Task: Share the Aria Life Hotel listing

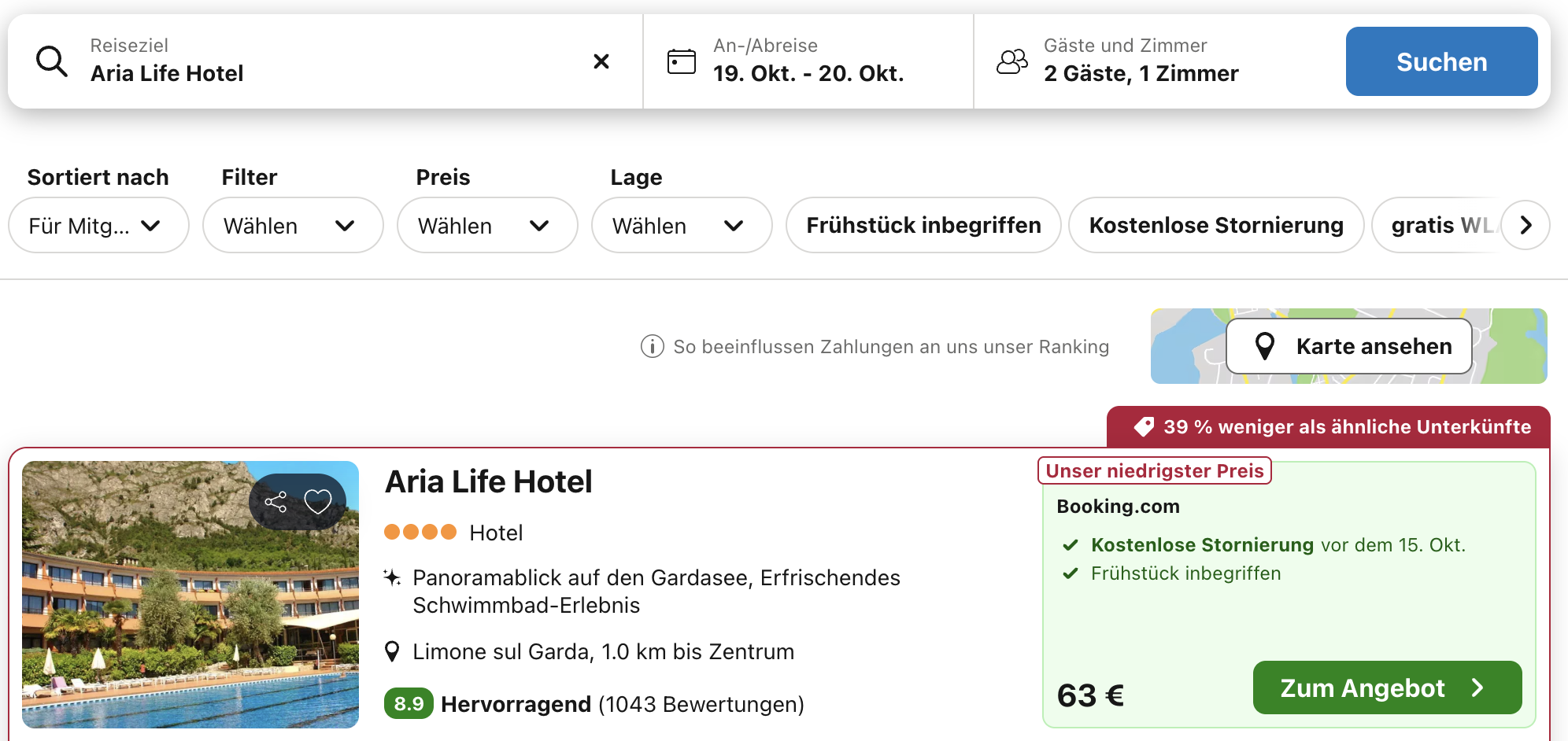Action: 276,502
